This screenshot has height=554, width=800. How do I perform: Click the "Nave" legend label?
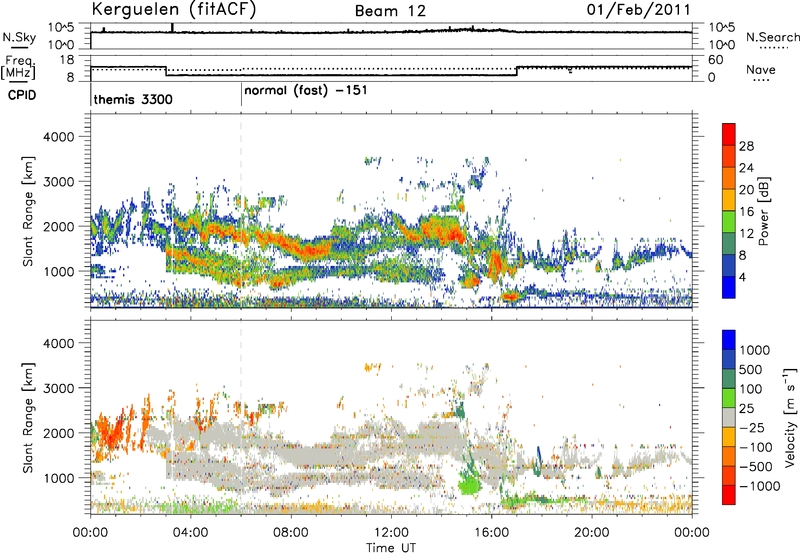[761, 69]
